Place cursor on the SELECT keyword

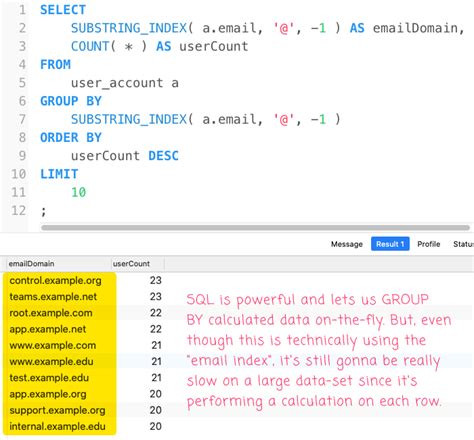point(63,10)
